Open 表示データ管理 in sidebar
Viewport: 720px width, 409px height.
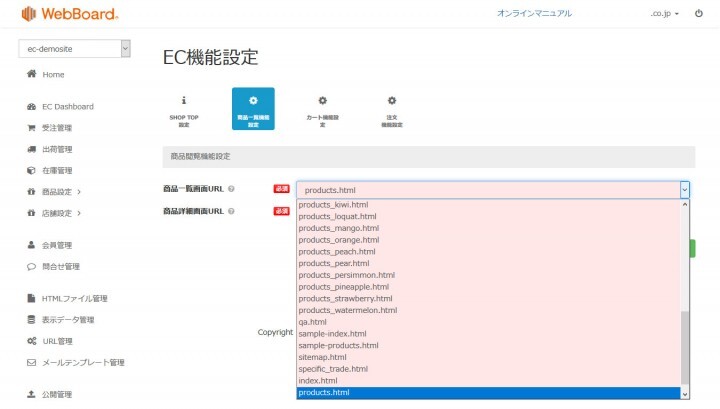tap(68, 319)
